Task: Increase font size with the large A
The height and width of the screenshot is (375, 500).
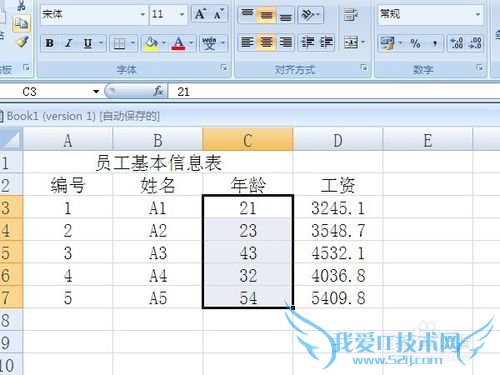Action: 200,14
